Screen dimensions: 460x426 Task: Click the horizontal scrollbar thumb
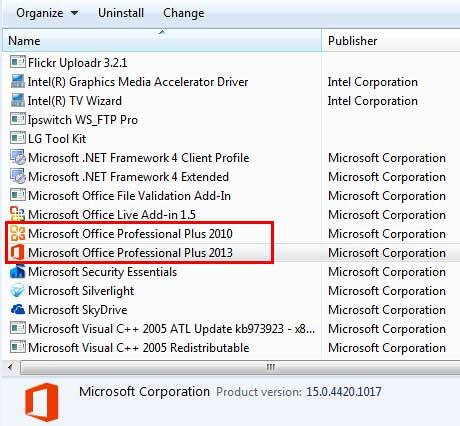(x=240, y=368)
